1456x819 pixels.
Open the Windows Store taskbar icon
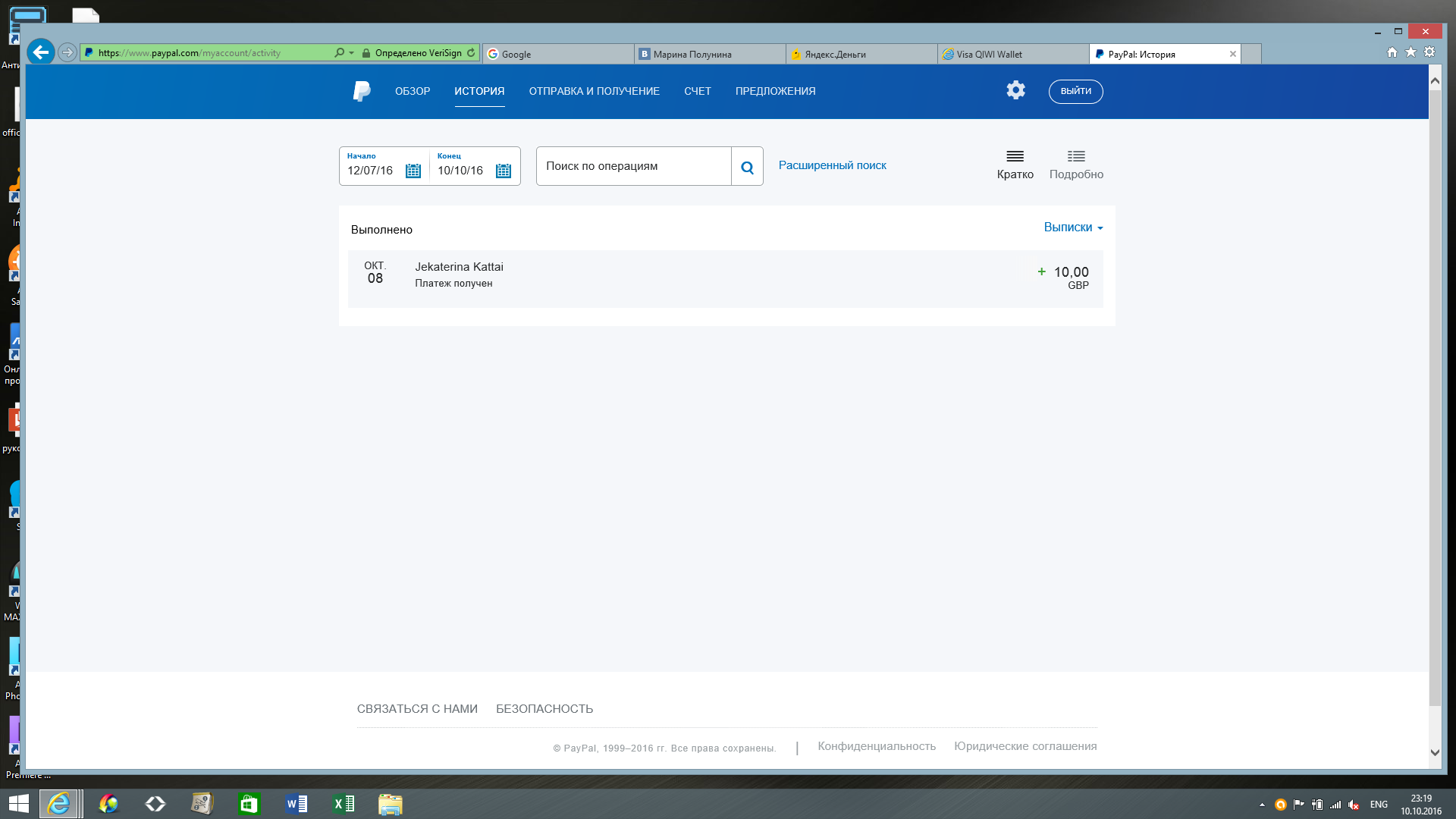(249, 804)
